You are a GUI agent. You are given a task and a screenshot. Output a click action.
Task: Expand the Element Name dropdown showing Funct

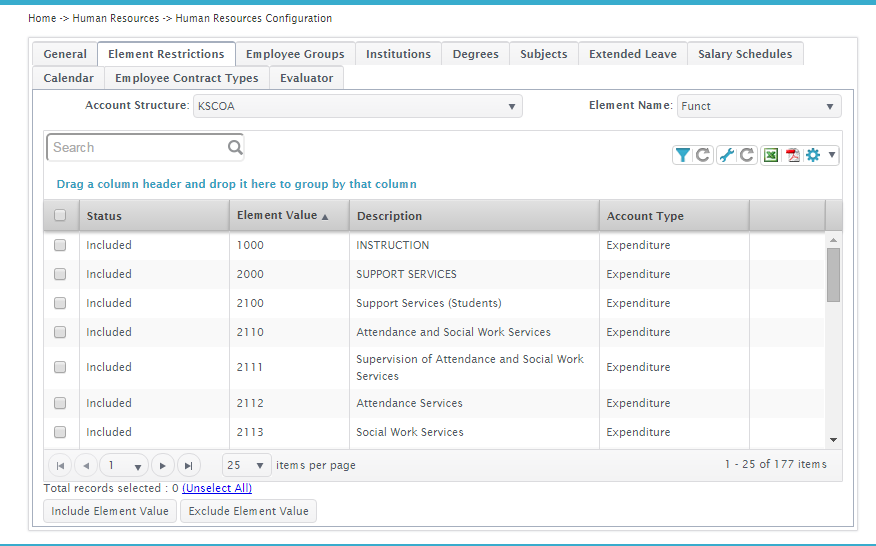758,106
